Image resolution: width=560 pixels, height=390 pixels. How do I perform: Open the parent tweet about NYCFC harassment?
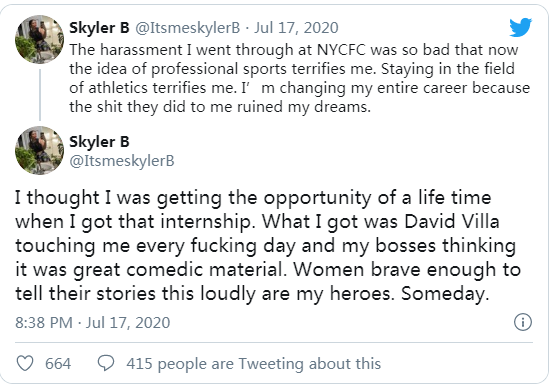(299, 78)
